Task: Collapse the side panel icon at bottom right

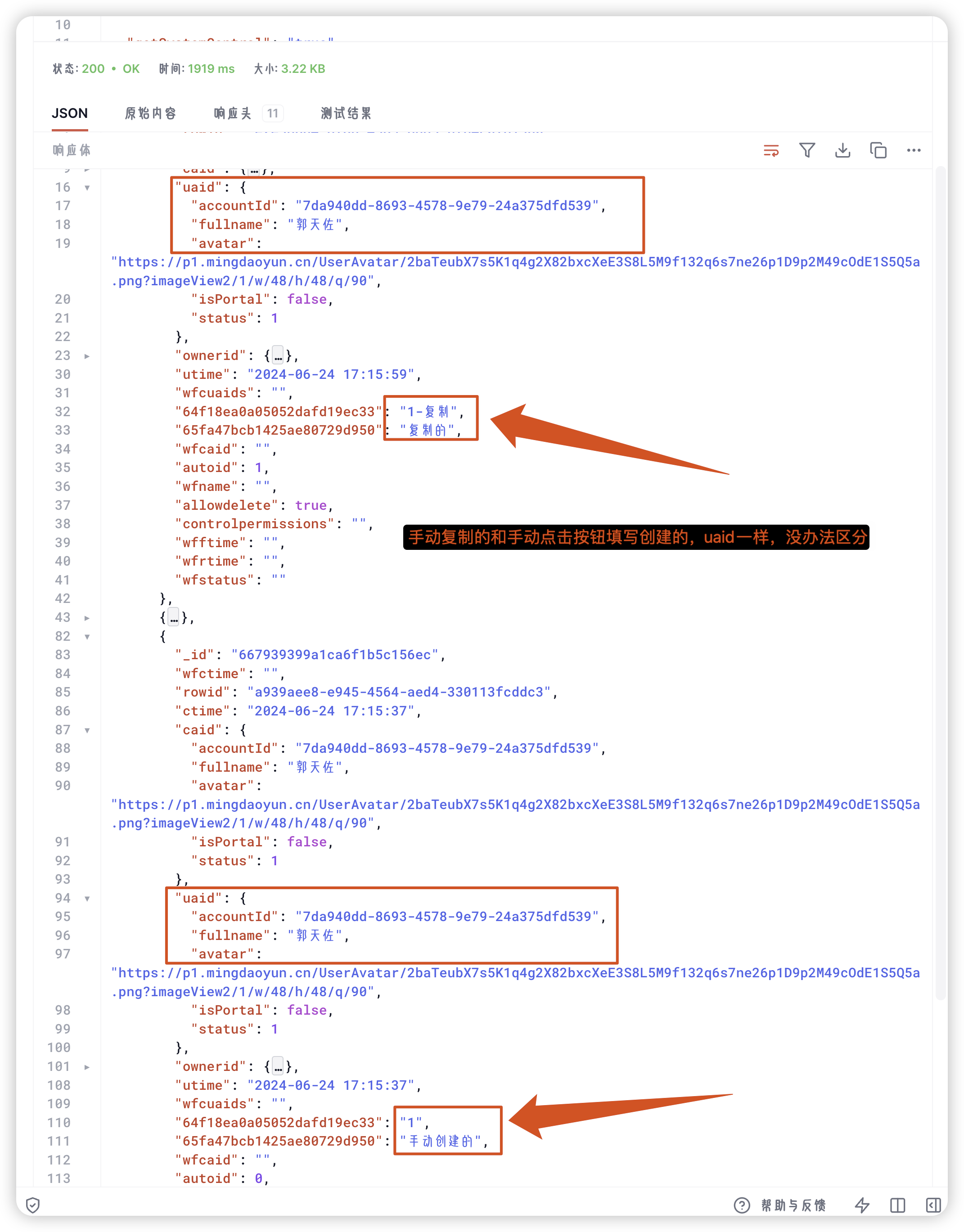Action: pos(933,1205)
